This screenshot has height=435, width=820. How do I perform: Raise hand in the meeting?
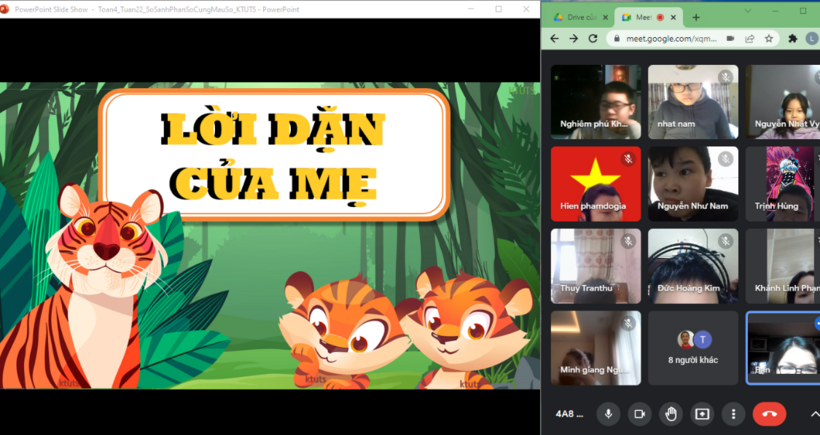671,414
